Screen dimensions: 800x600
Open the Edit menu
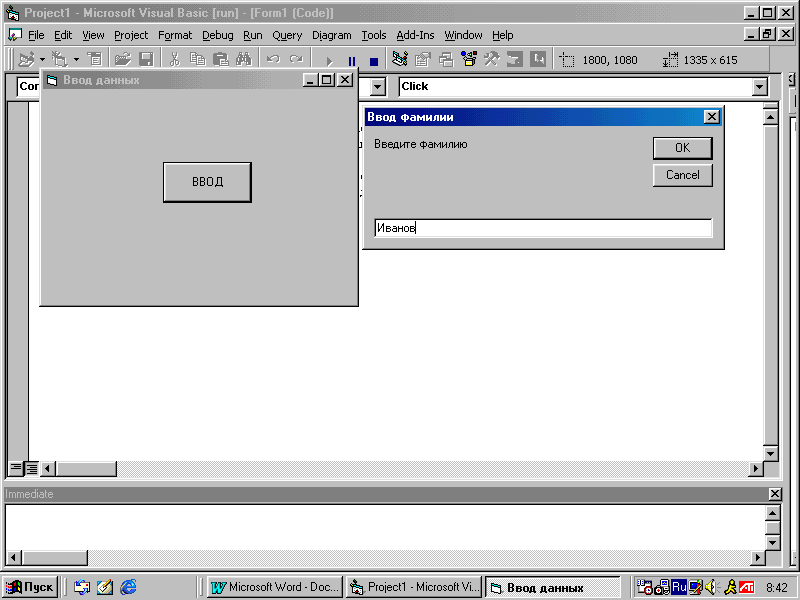pos(63,35)
